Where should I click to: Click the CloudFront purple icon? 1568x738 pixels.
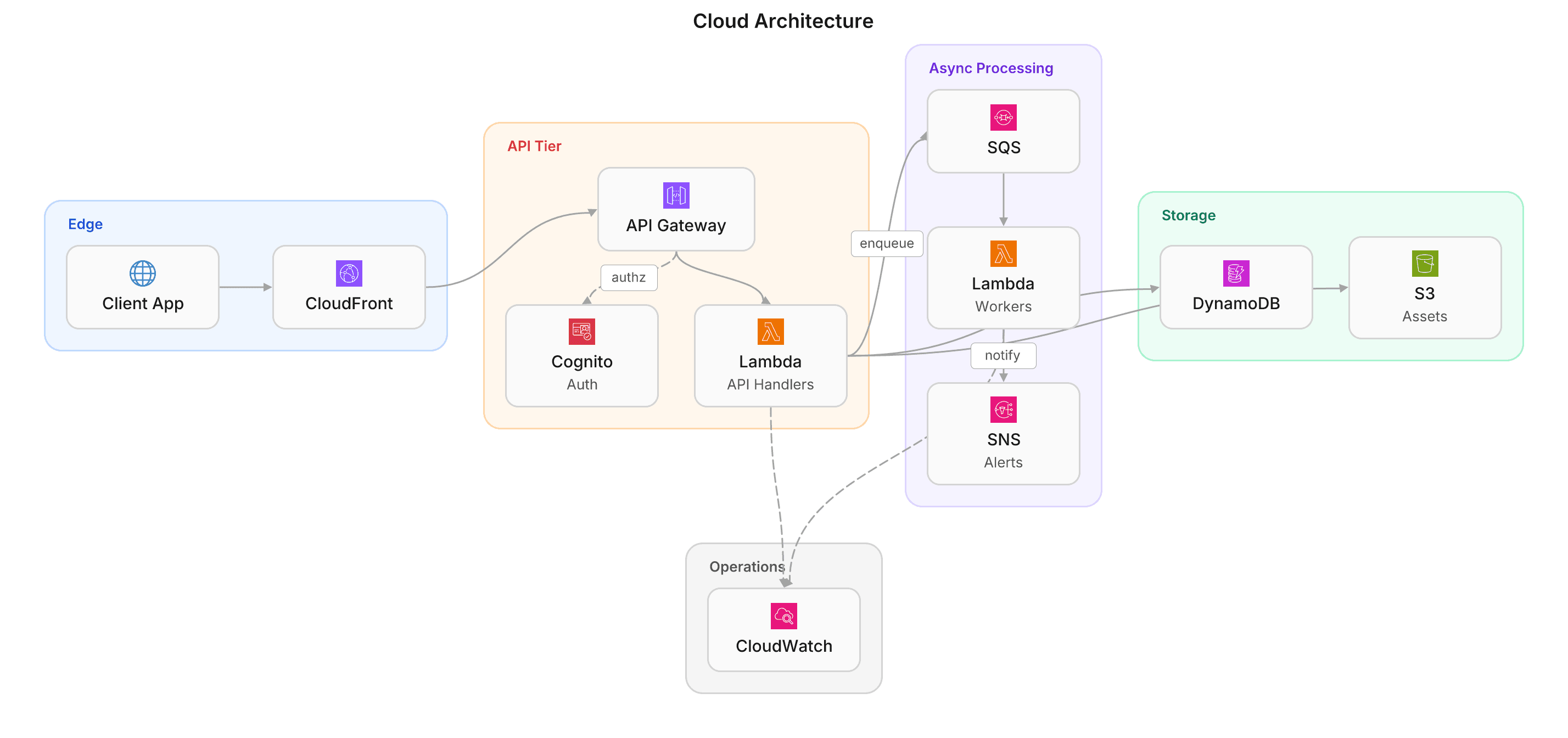coord(349,273)
